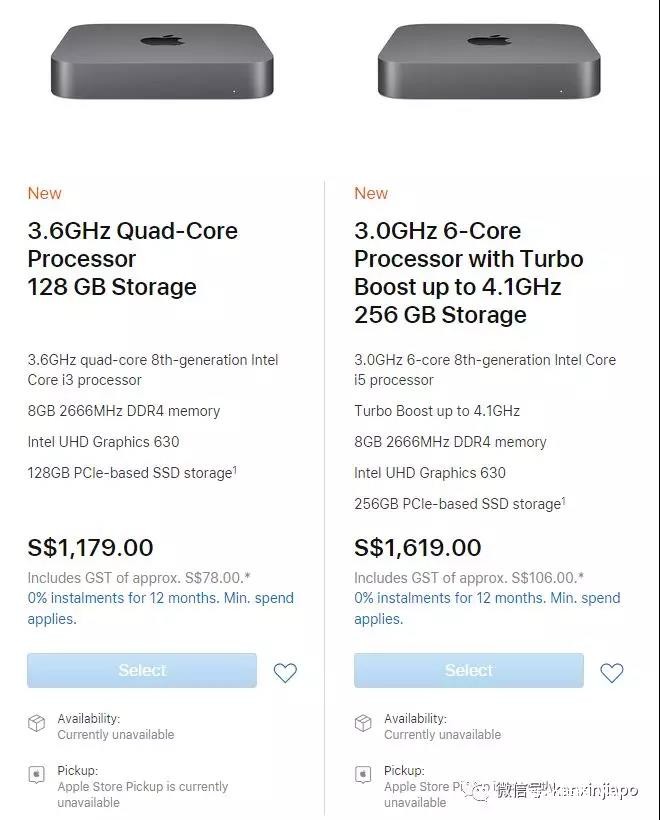Open 0% instalments link under S$1,179.00
The height and width of the screenshot is (820, 660).
point(160,608)
